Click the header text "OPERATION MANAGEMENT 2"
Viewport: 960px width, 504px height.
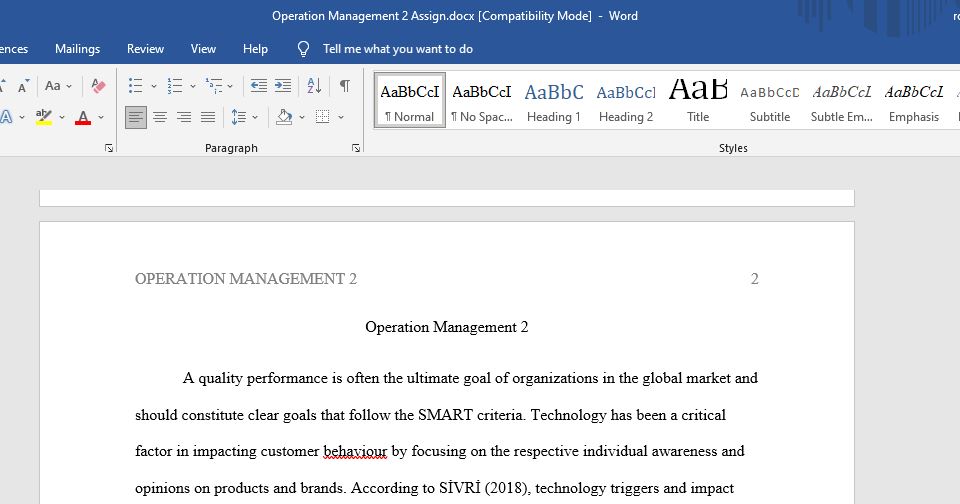[246, 279]
